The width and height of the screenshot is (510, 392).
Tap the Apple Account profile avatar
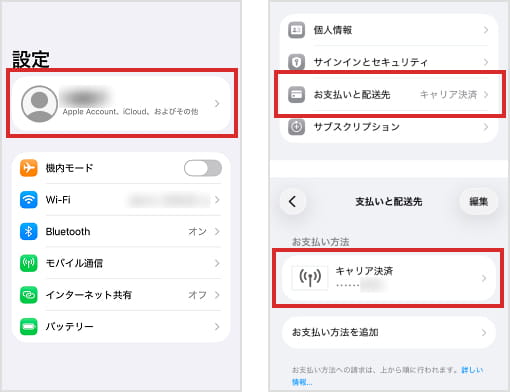click(x=39, y=104)
